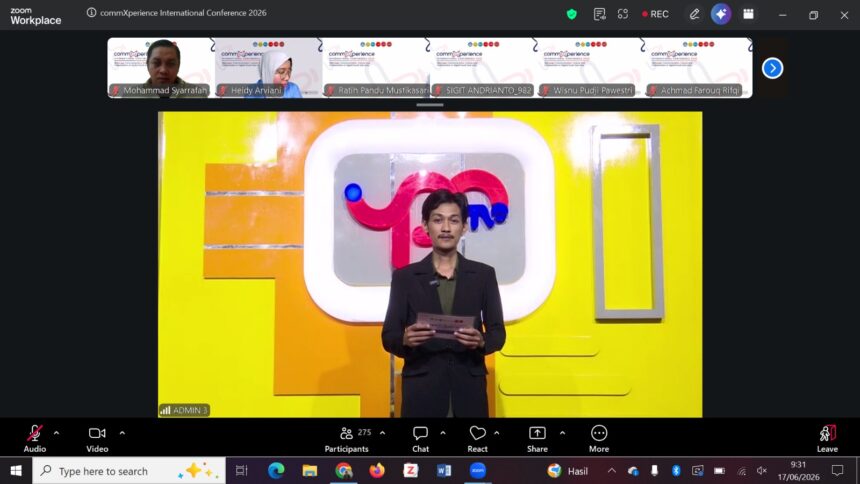Screen dimensions: 860x484
Task: Click the gallery strip drag handle
Action: point(430,105)
